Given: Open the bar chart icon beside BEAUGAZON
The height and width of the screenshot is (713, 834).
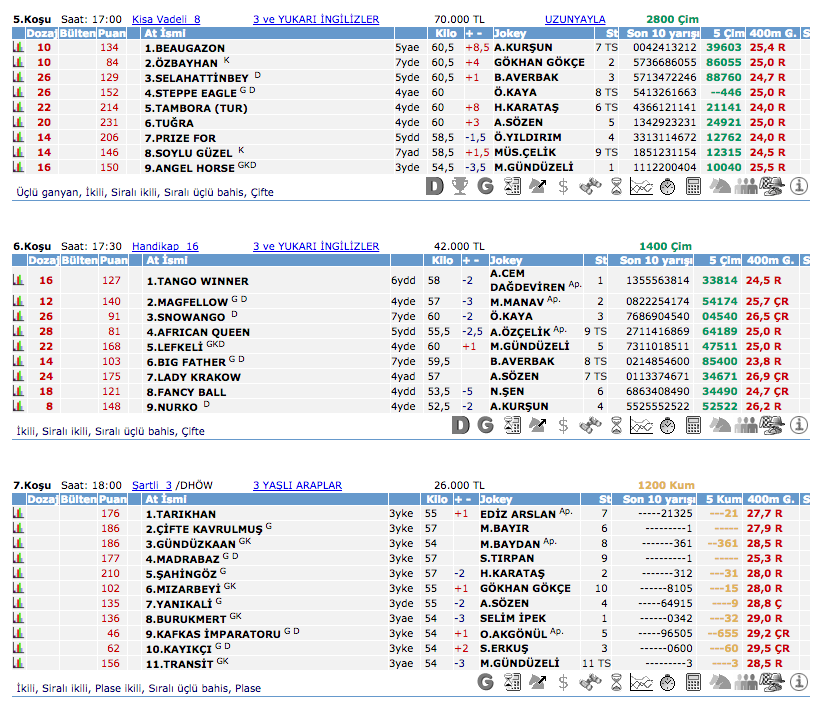Looking at the screenshot, I should 18,48.
